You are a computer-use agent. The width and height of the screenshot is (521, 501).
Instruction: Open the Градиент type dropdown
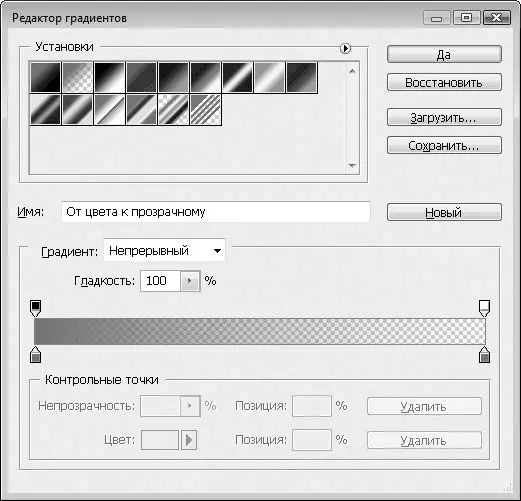point(164,251)
